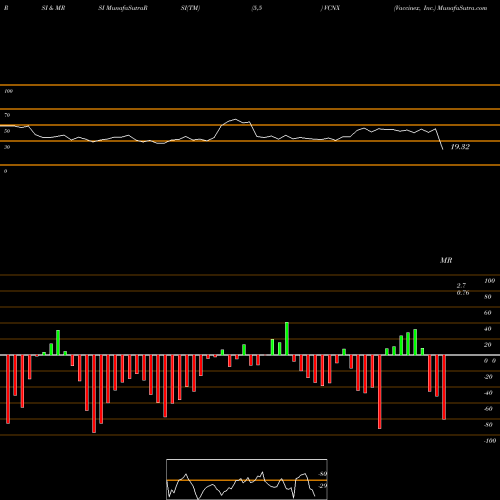Click the 30 level label on RSI axis
The height and width of the screenshot is (500, 500).
pyautogui.click(x=7, y=147)
